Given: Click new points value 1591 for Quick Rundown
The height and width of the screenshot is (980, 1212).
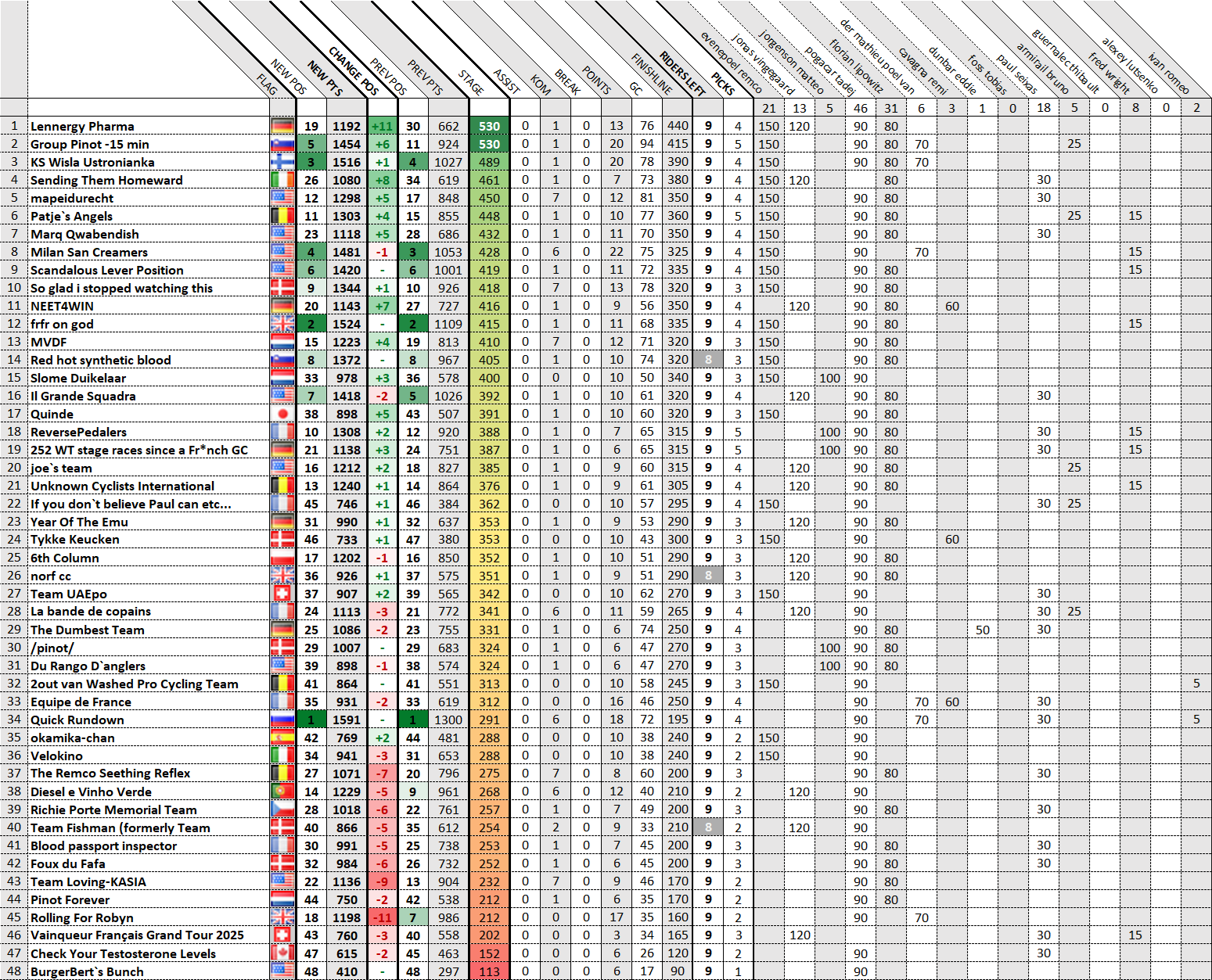Looking at the screenshot, I should click(x=347, y=720).
